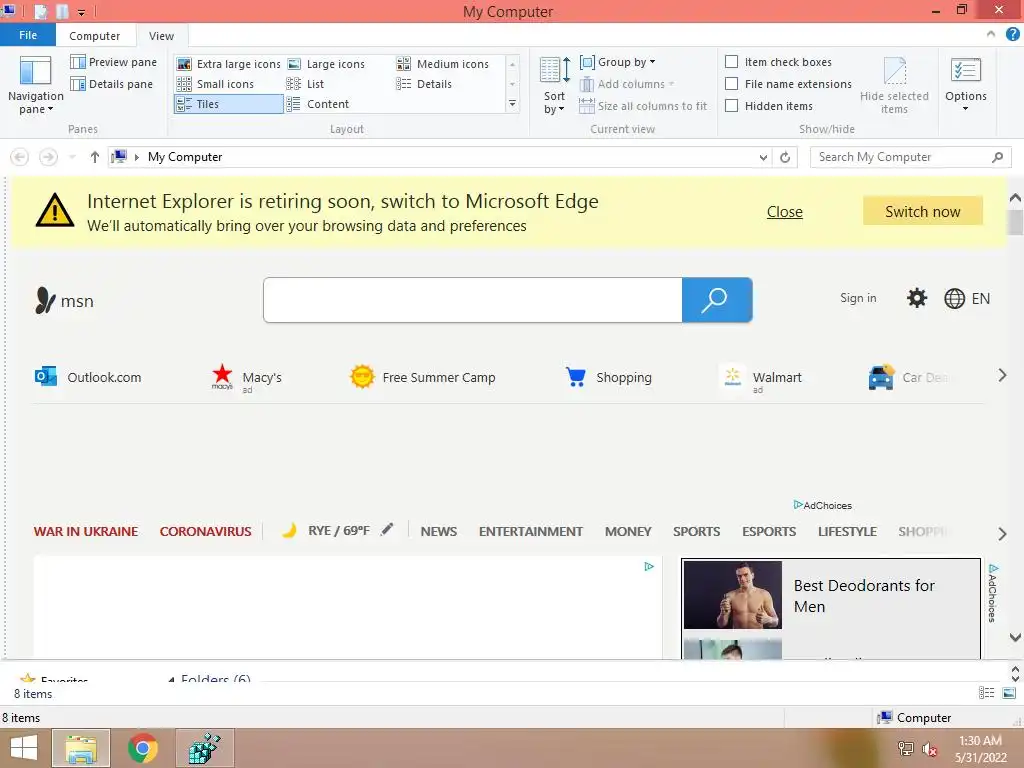The image size is (1024, 768).
Task: Close the Internet Explorer retiring banner
Action: [x=784, y=212]
